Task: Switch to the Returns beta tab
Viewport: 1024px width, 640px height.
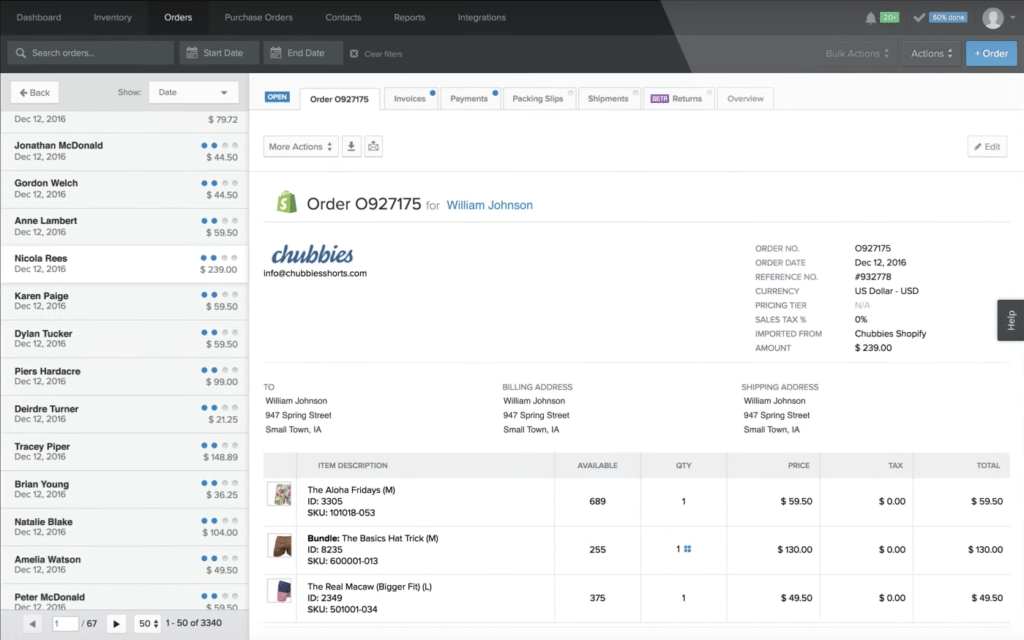Action: 678,99
